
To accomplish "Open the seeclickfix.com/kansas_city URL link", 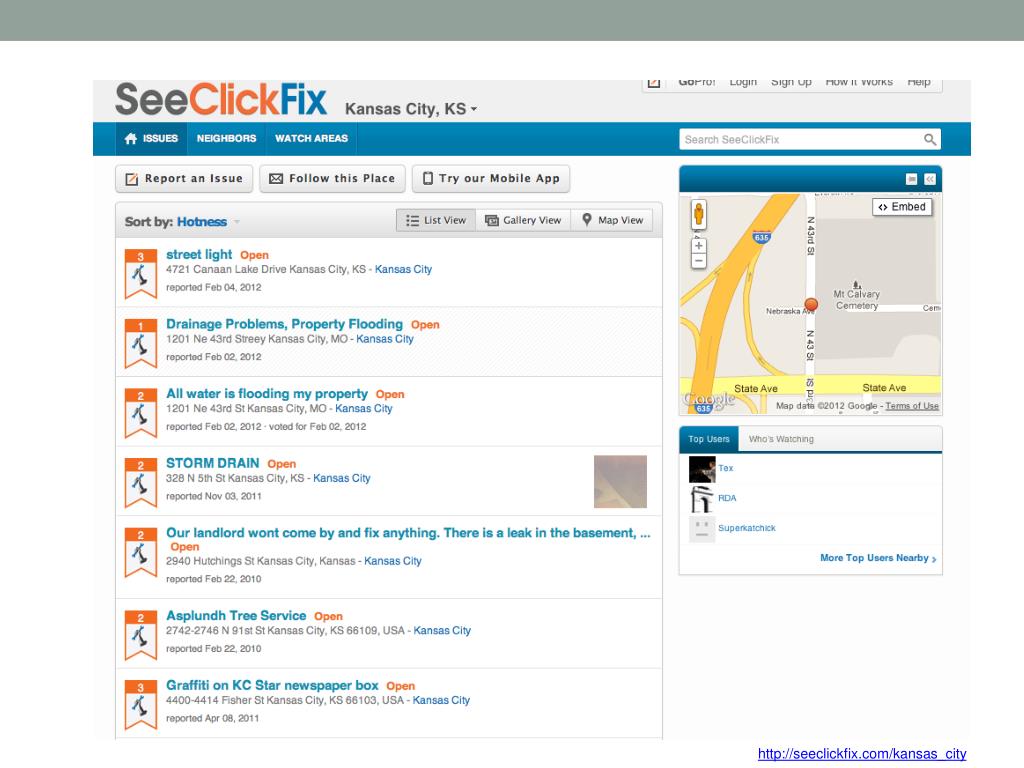I will click(862, 754).
